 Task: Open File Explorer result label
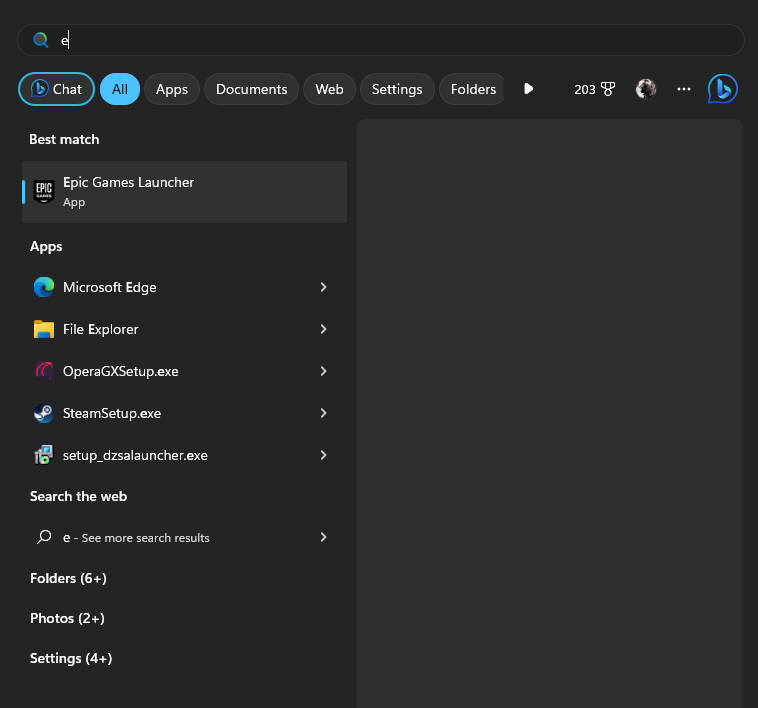(x=101, y=329)
